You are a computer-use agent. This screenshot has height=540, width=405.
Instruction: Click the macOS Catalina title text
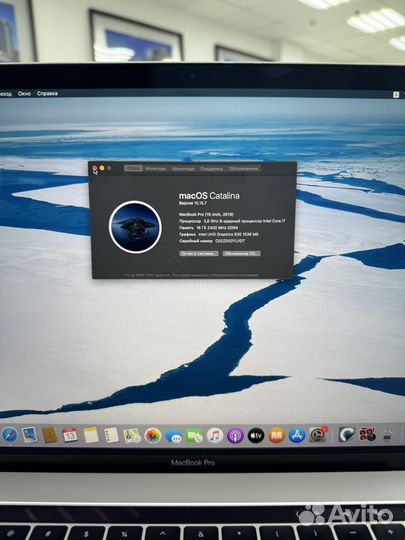[209, 196]
